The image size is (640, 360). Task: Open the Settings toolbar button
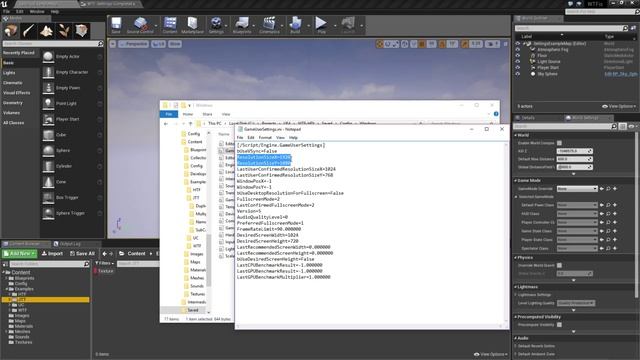coord(216,25)
